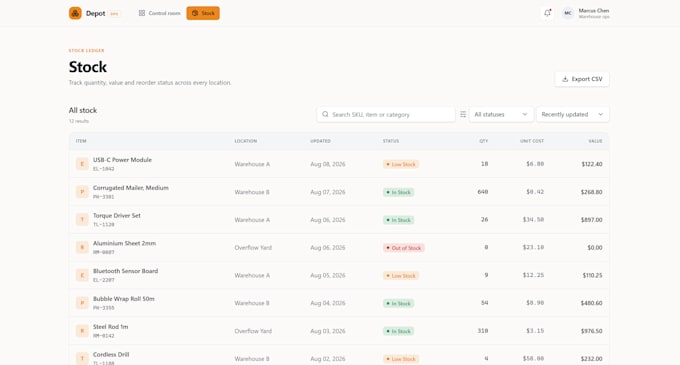Click the $976.50 value cell
Image resolution: width=680 pixels, height=365 pixels.
point(592,331)
